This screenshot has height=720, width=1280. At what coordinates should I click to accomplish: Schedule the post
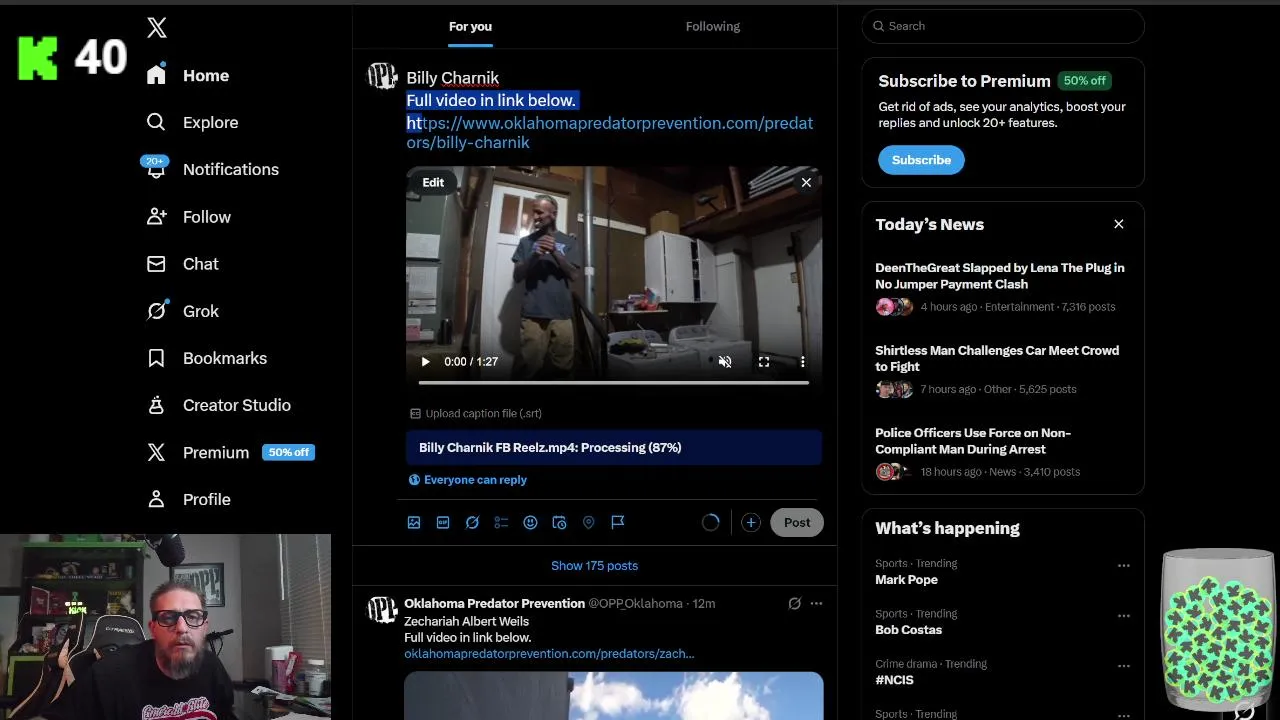pyautogui.click(x=559, y=522)
